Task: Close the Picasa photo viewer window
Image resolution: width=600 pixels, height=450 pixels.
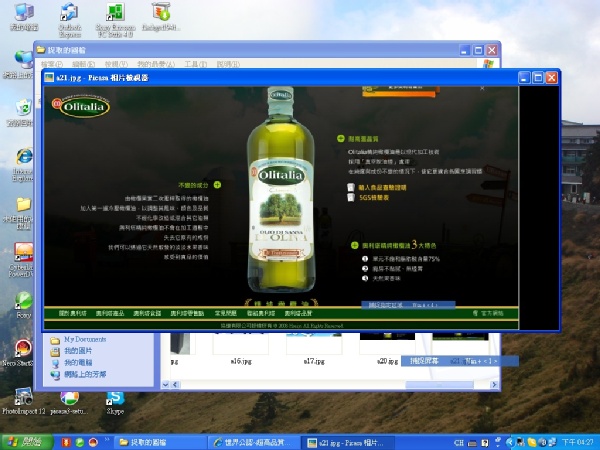Action: (x=551, y=78)
